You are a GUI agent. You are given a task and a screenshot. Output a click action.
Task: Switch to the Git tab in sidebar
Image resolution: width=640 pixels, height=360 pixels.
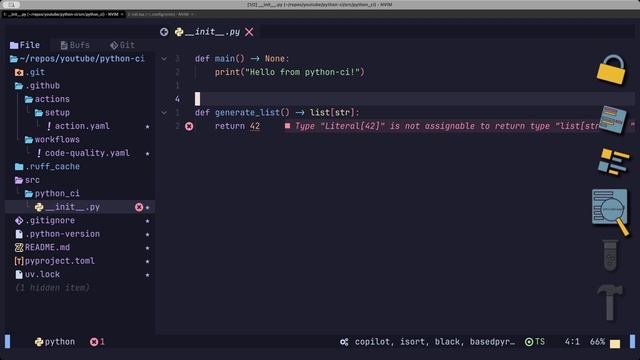click(x=122, y=45)
